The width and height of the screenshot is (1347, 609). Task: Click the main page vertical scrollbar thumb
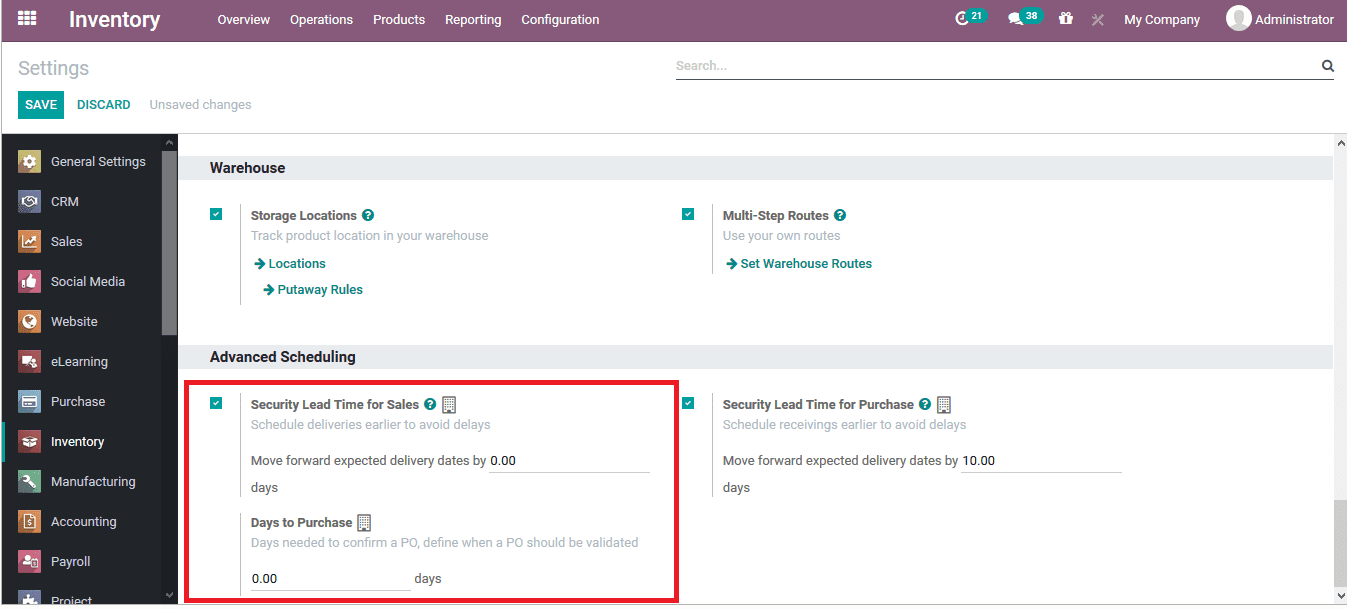[1339, 544]
